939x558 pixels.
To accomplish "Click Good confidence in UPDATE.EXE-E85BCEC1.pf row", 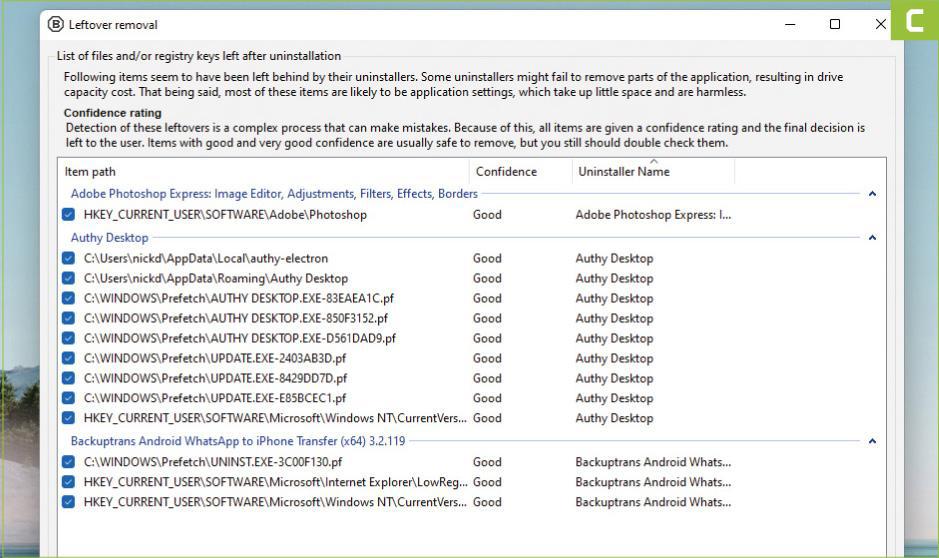I will tap(487, 398).
